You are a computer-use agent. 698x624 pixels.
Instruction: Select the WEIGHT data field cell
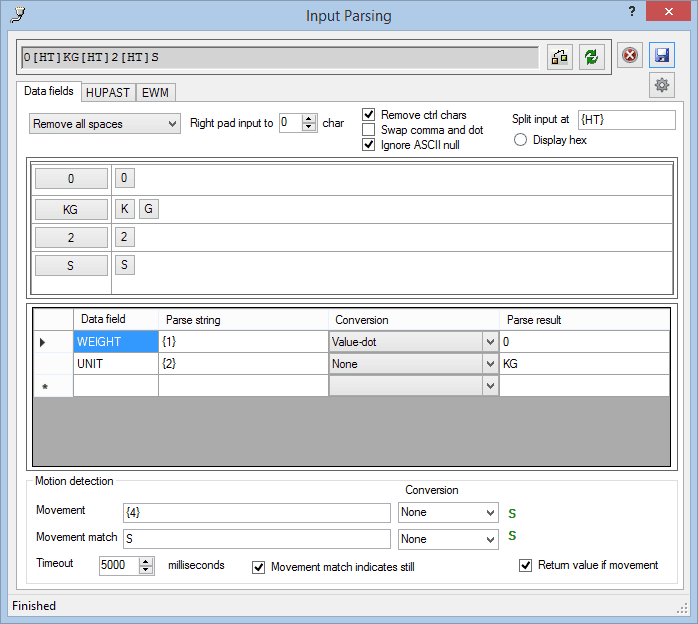pos(116,342)
